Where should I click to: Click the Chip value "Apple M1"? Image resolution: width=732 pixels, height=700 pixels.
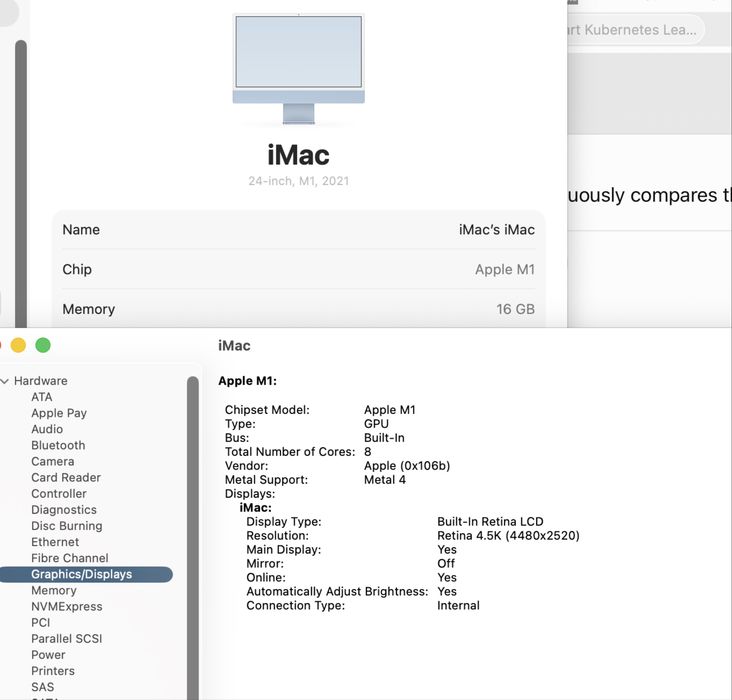(505, 269)
